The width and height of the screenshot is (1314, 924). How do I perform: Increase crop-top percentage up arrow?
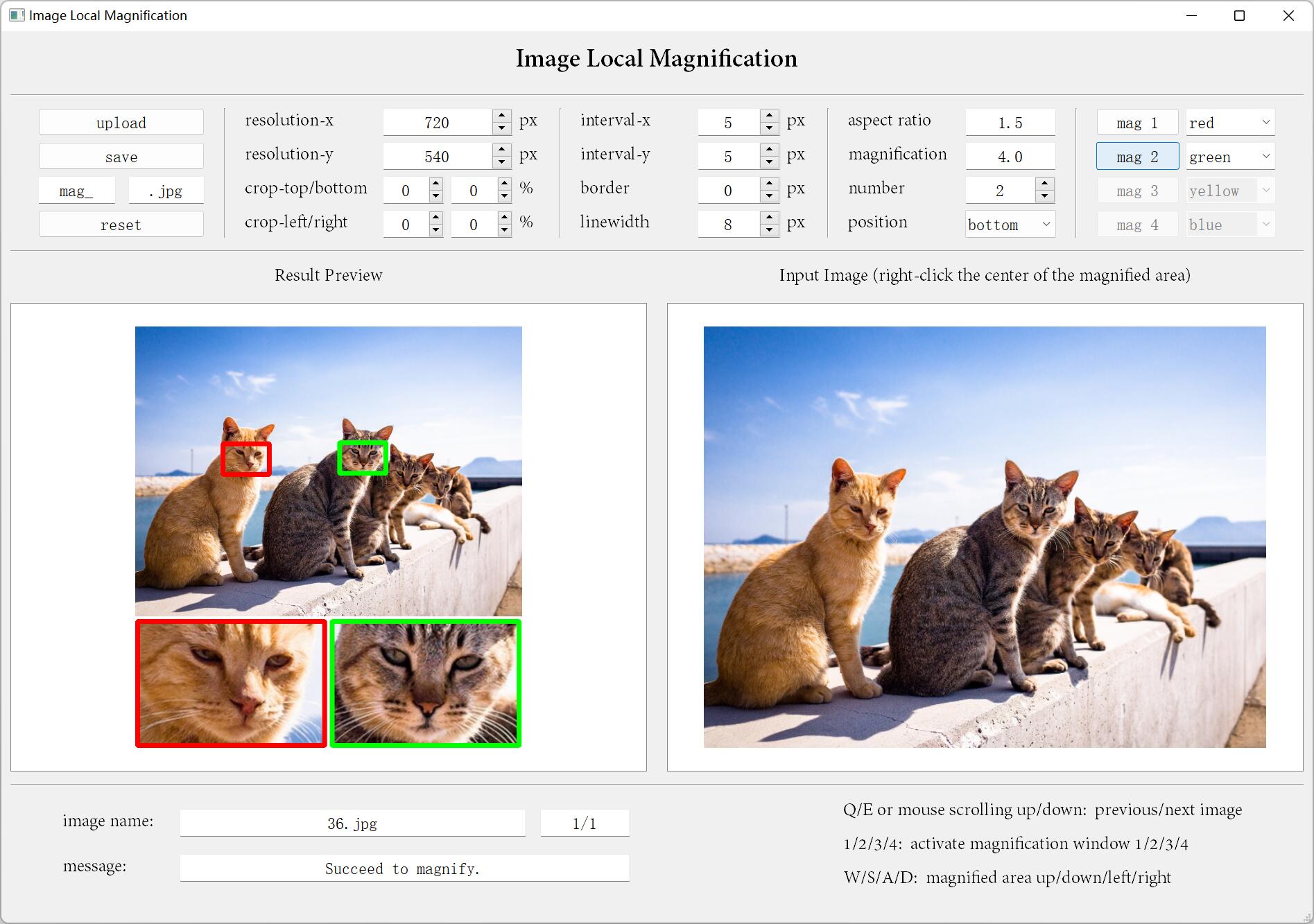tap(435, 184)
